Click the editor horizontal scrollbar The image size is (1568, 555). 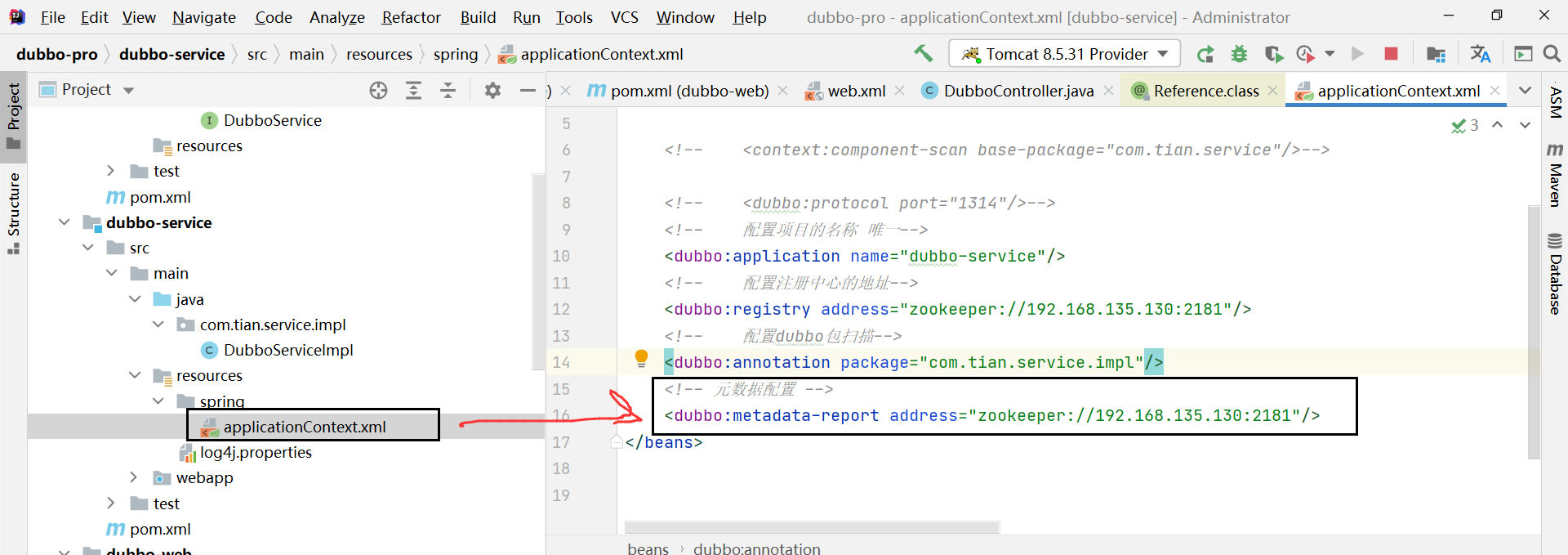(x=812, y=528)
